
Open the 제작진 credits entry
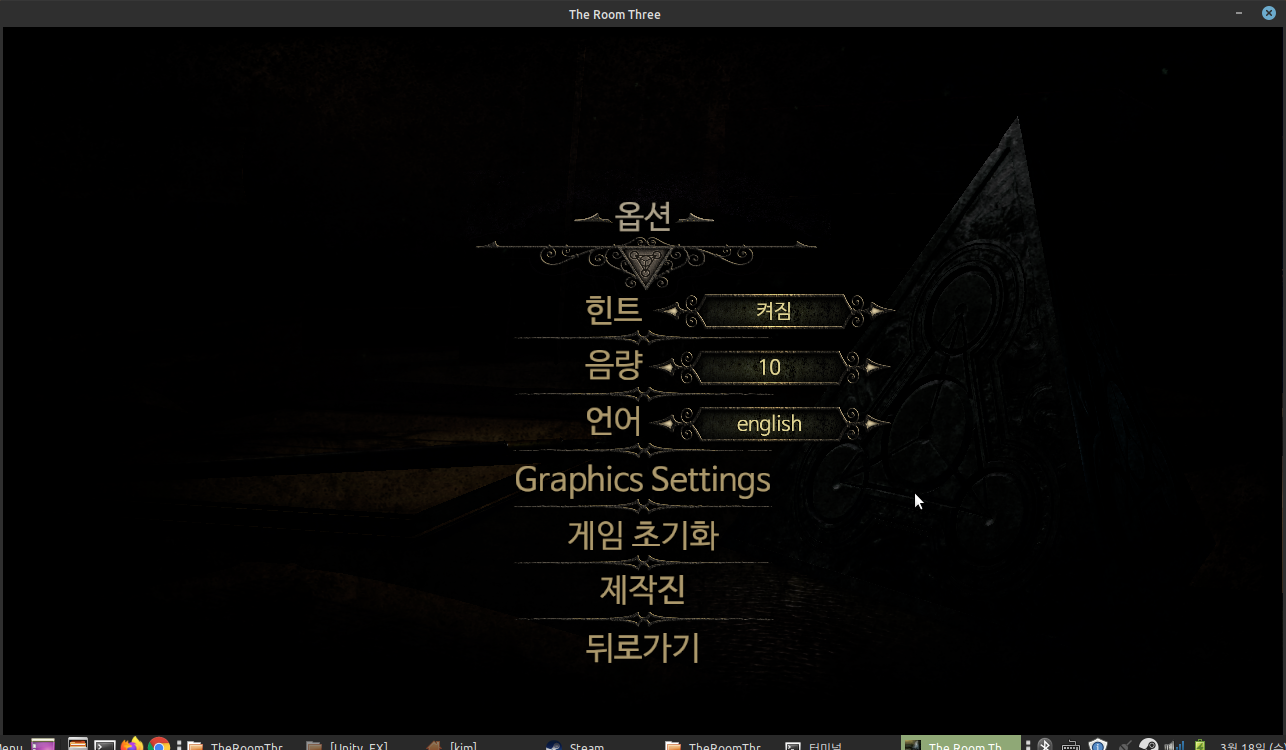pyautogui.click(x=643, y=591)
